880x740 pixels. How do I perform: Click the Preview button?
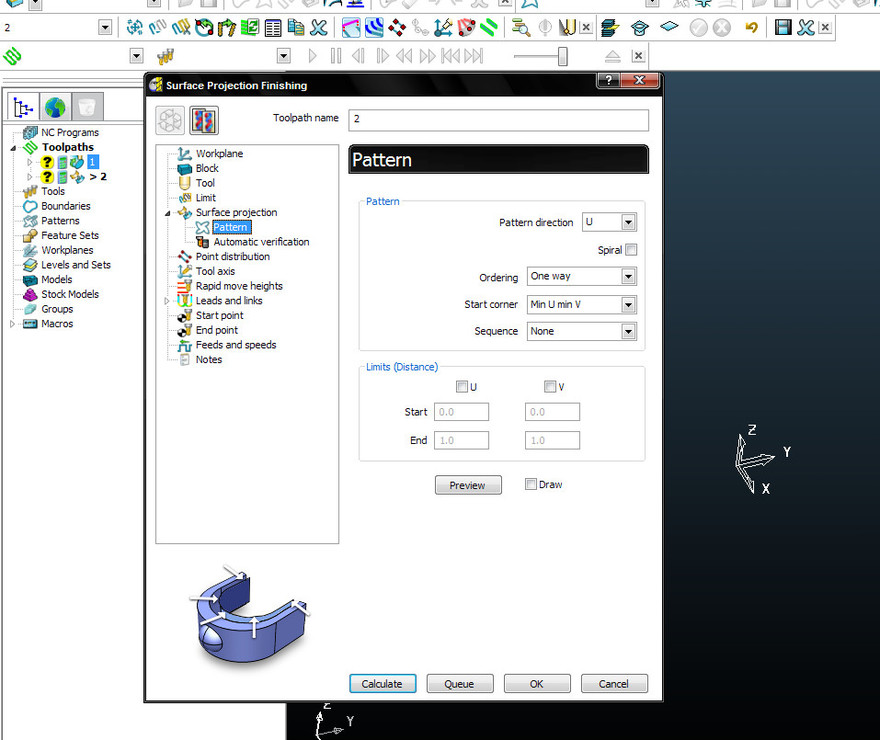point(467,485)
